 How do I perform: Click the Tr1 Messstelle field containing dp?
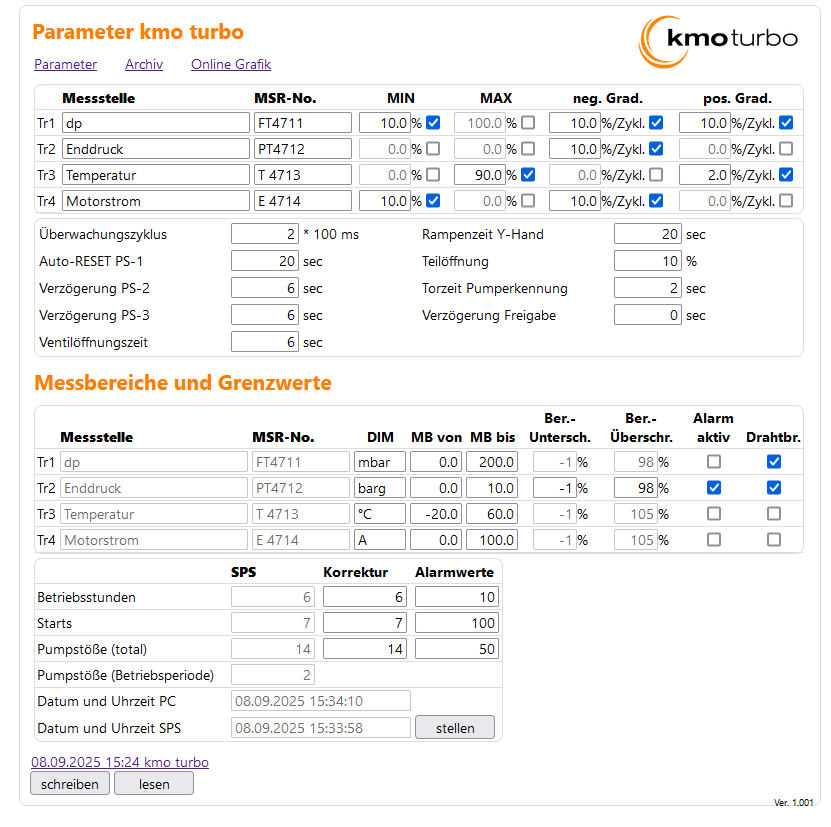[x=156, y=123]
